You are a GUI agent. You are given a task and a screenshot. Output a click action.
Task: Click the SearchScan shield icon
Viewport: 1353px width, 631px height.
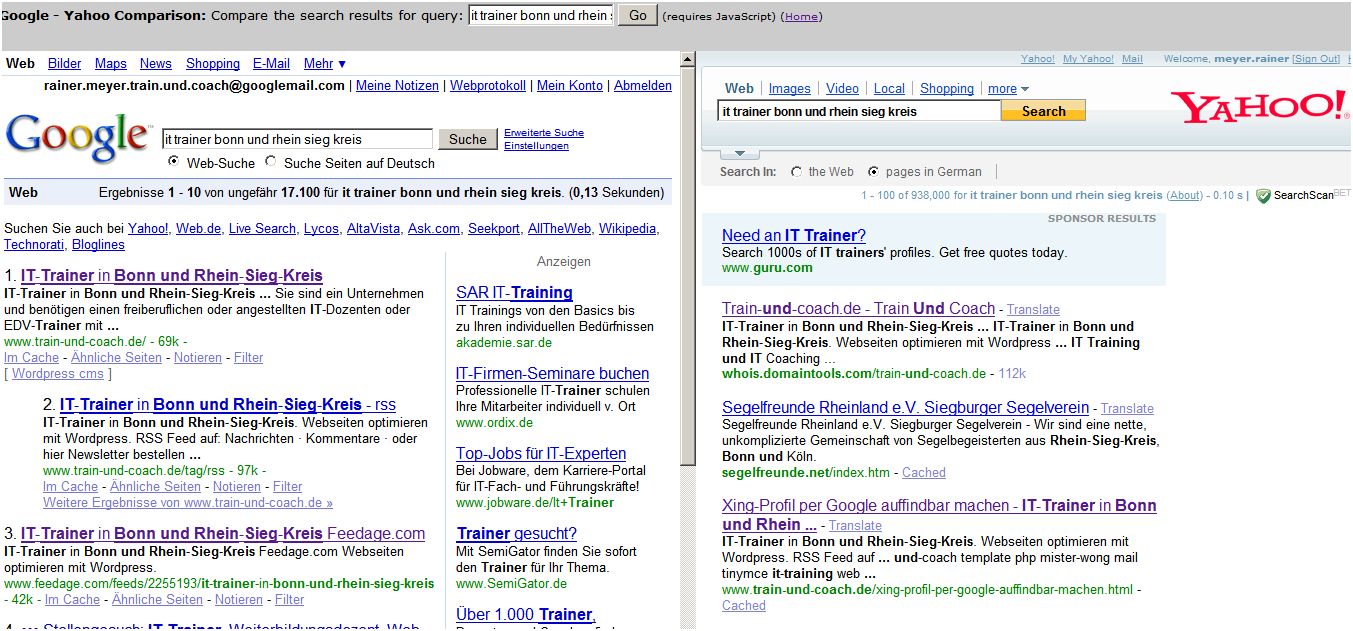tap(1263, 196)
